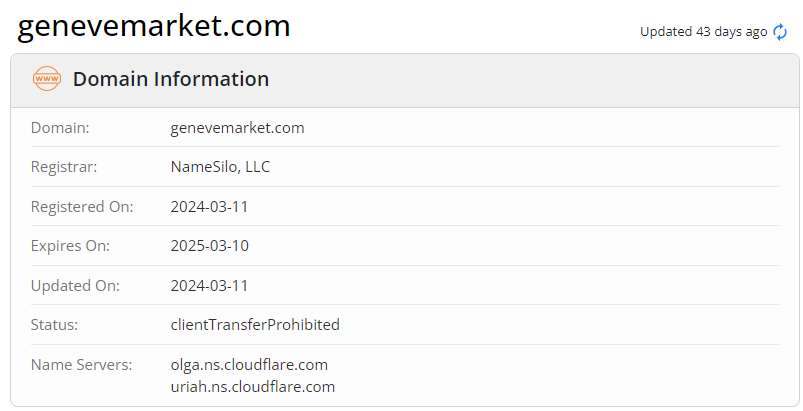Click the "Registrar:" field label
Image resolution: width=803 pixels, height=411 pixels.
click(64, 167)
